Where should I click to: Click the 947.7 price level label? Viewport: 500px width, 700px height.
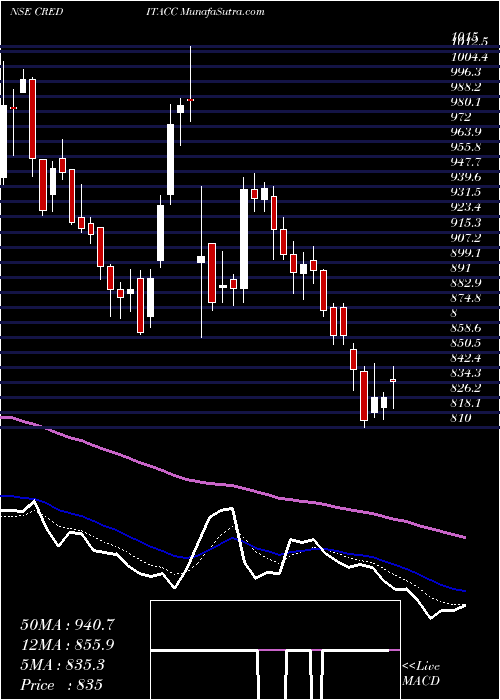pyautogui.click(x=468, y=162)
